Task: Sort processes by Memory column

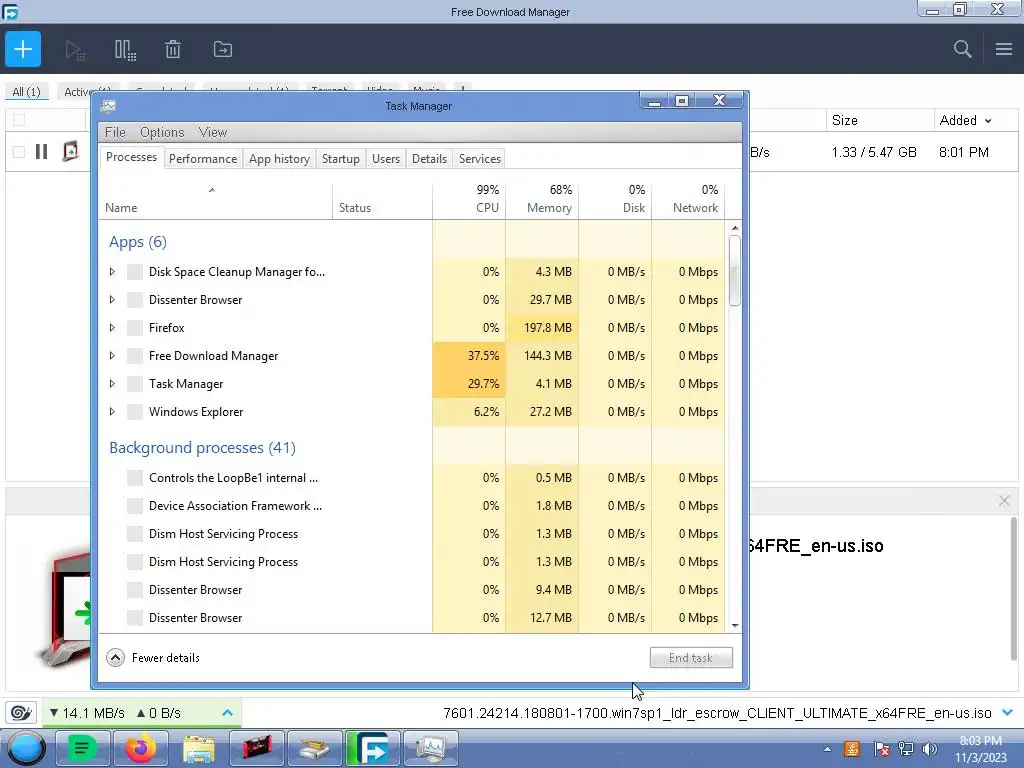Action: tap(542, 199)
